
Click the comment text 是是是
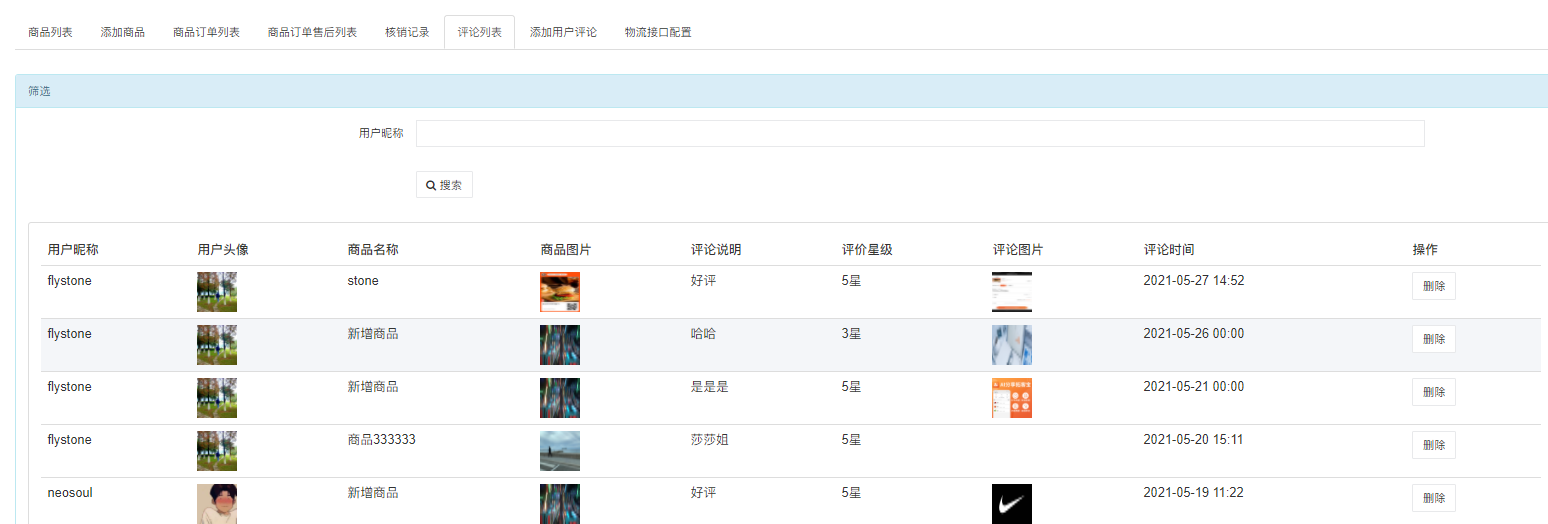pos(709,387)
